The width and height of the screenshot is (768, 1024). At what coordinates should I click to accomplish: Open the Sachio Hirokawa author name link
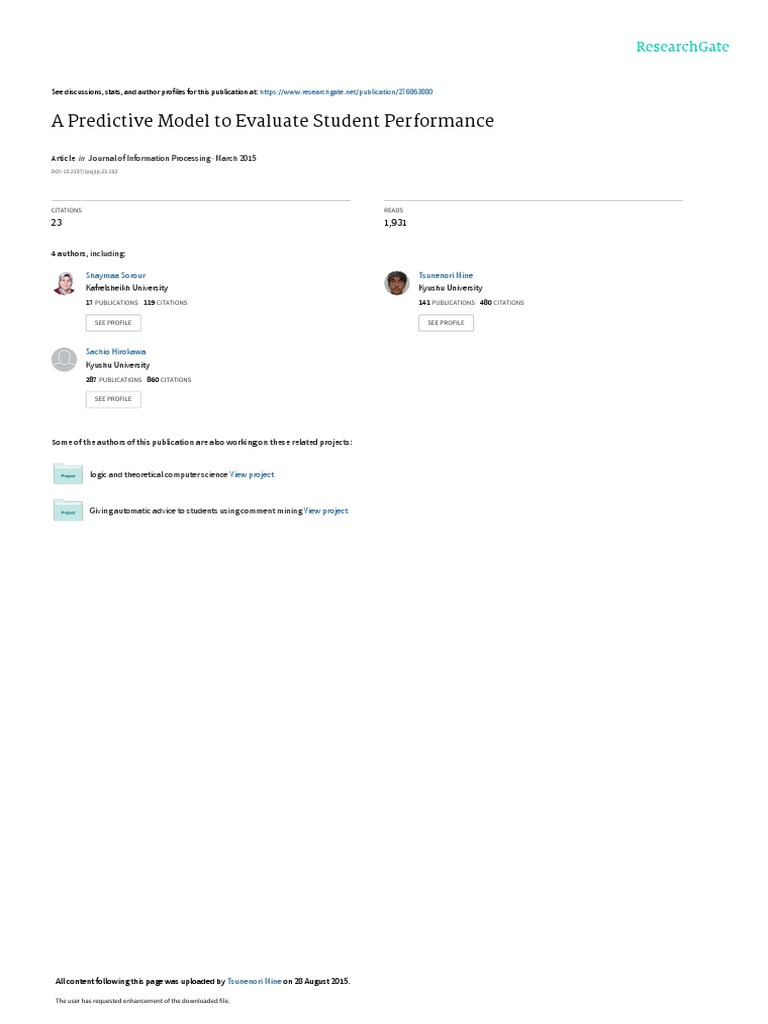coord(116,351)
